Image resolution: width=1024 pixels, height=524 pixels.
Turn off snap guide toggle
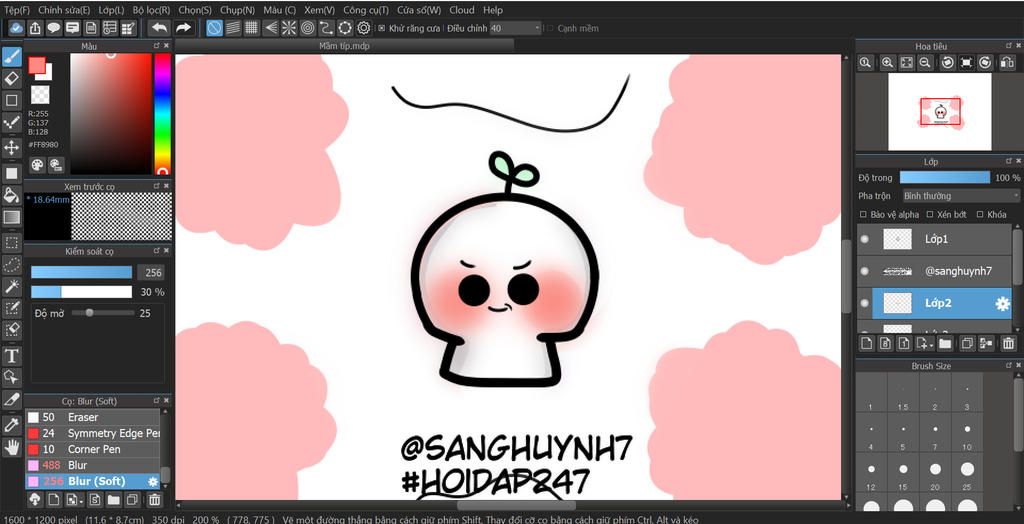click(214, 28)
